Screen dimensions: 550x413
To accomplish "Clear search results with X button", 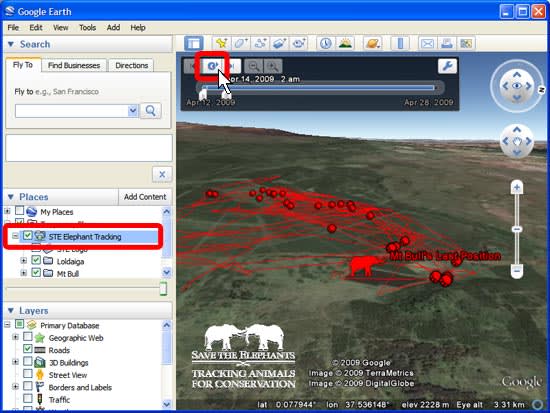I will (162, 174).
